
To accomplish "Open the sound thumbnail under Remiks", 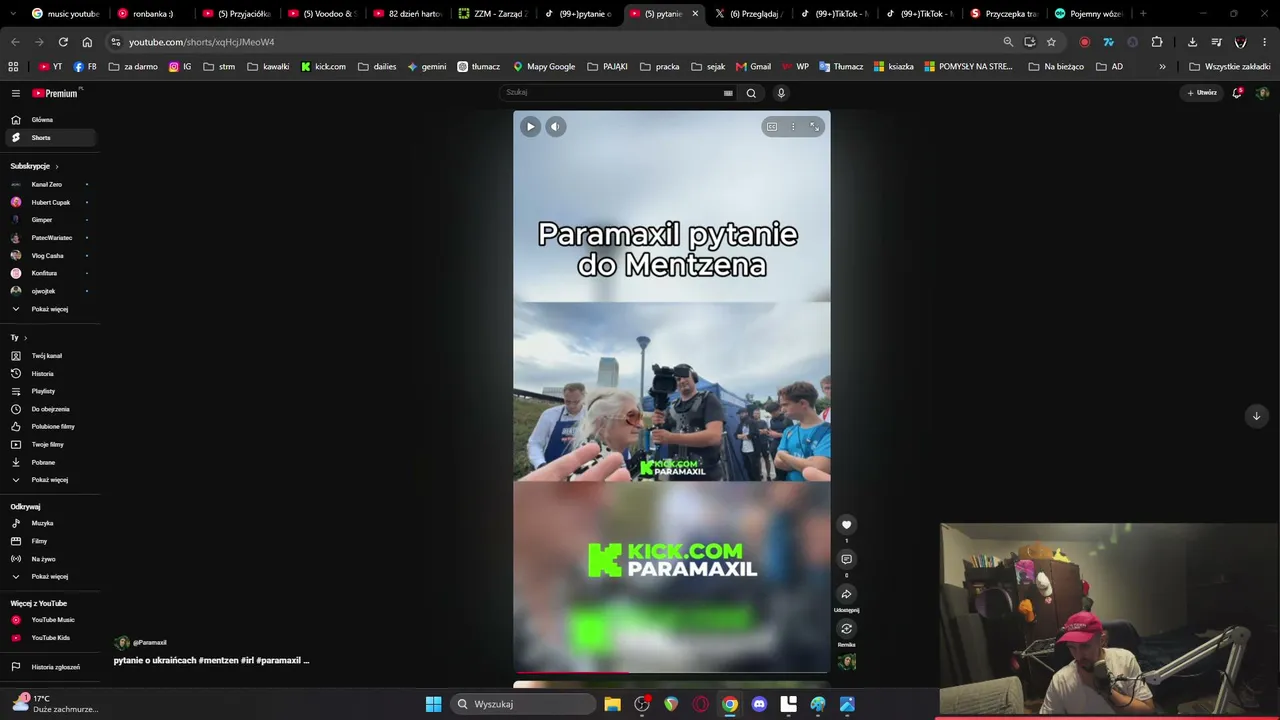I will 847,661.
